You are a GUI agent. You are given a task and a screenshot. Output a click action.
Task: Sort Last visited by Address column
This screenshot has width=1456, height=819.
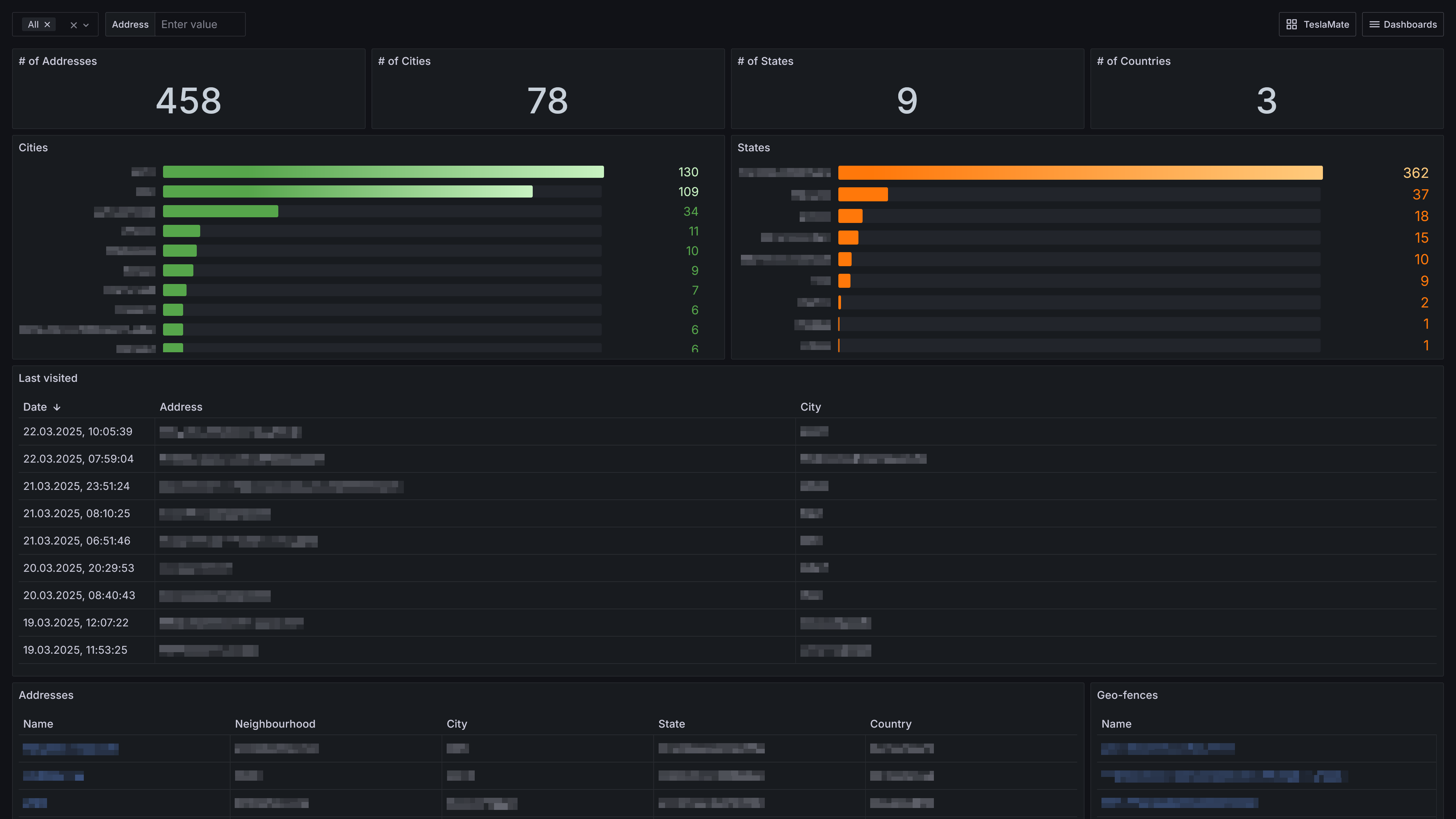tap(181, 407)
